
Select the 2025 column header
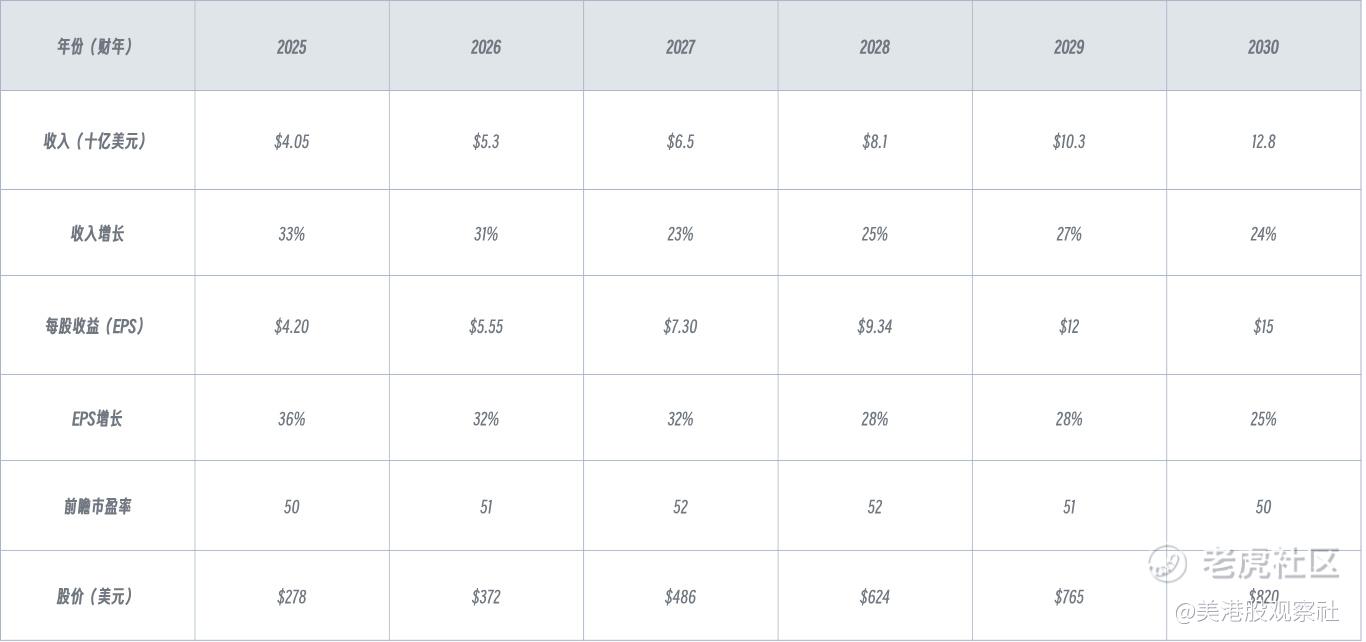pyautogui.click(x=292, y=46)
